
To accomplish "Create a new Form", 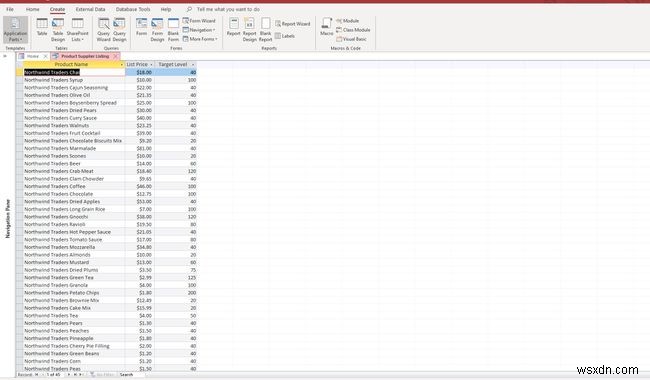I will click(x=141, y=27).
